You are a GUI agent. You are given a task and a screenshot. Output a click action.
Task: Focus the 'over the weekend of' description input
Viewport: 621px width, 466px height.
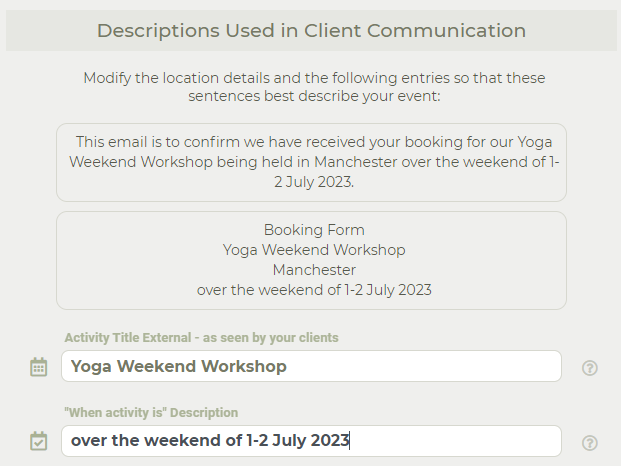[x=311, y=441]
